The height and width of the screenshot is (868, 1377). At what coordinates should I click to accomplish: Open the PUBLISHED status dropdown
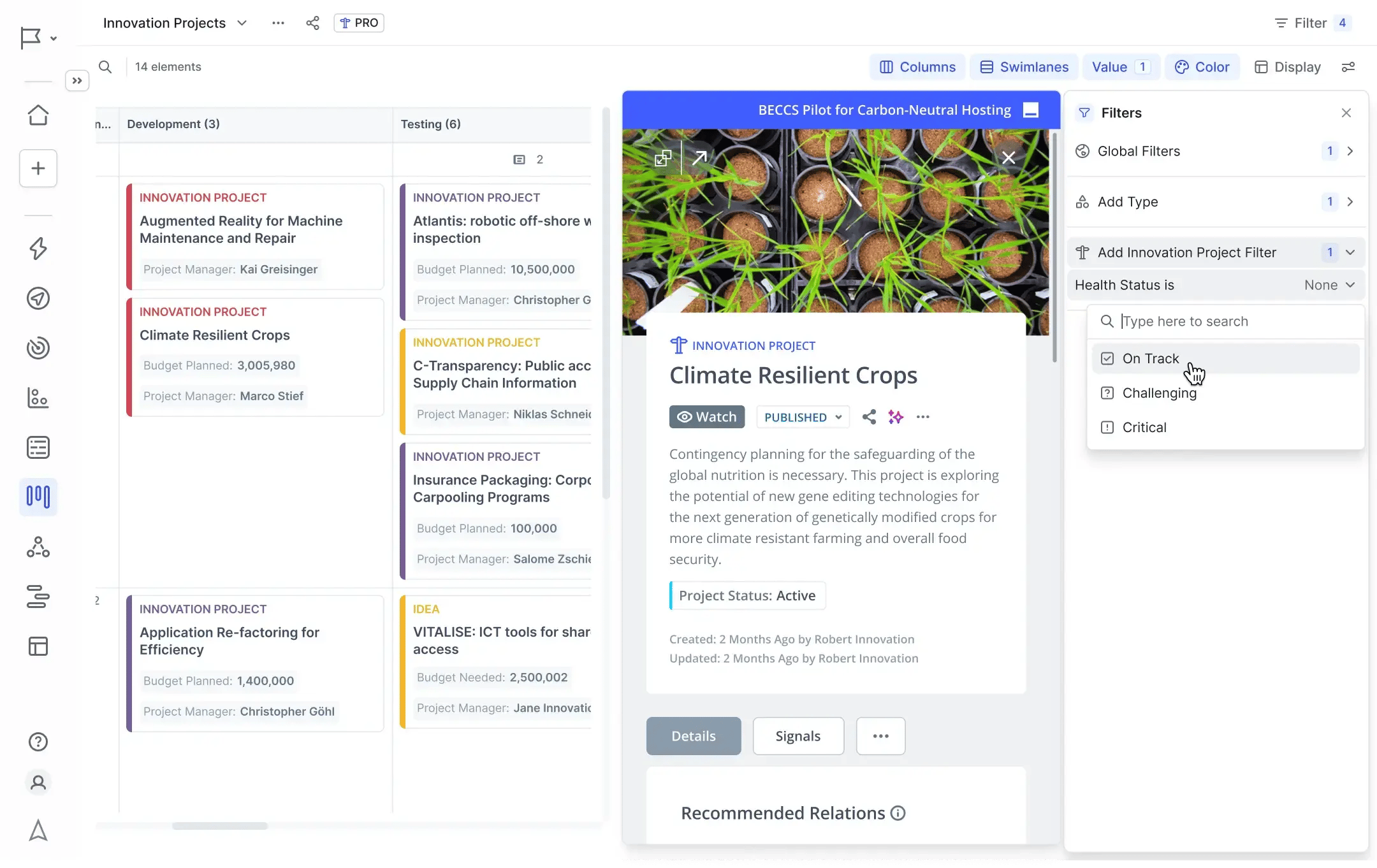pyautogui.click(x=803, y=417)
